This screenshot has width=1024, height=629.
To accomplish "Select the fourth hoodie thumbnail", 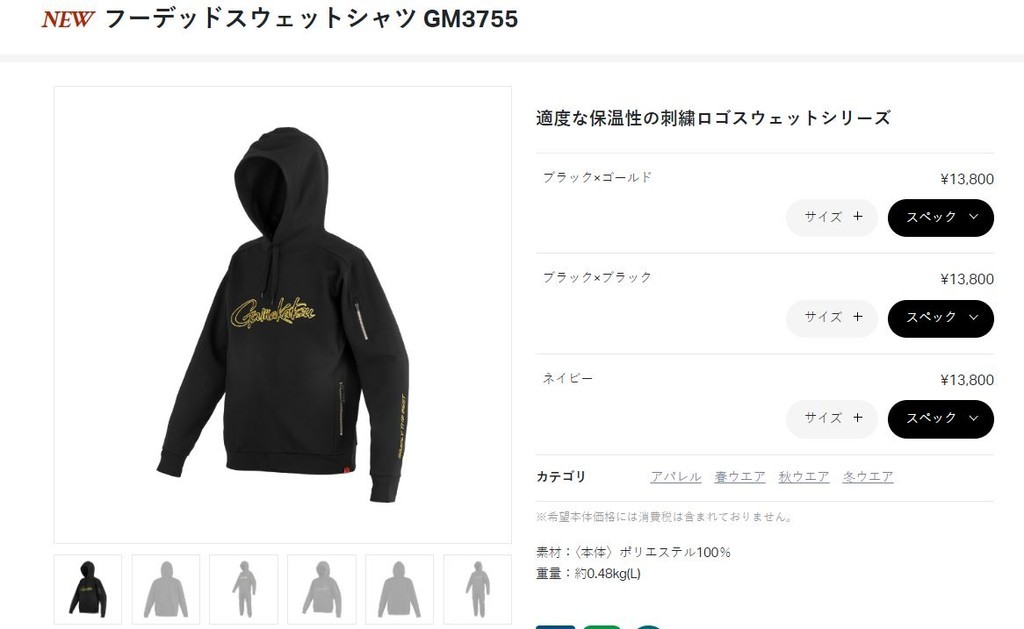I will tap(322, 589).
